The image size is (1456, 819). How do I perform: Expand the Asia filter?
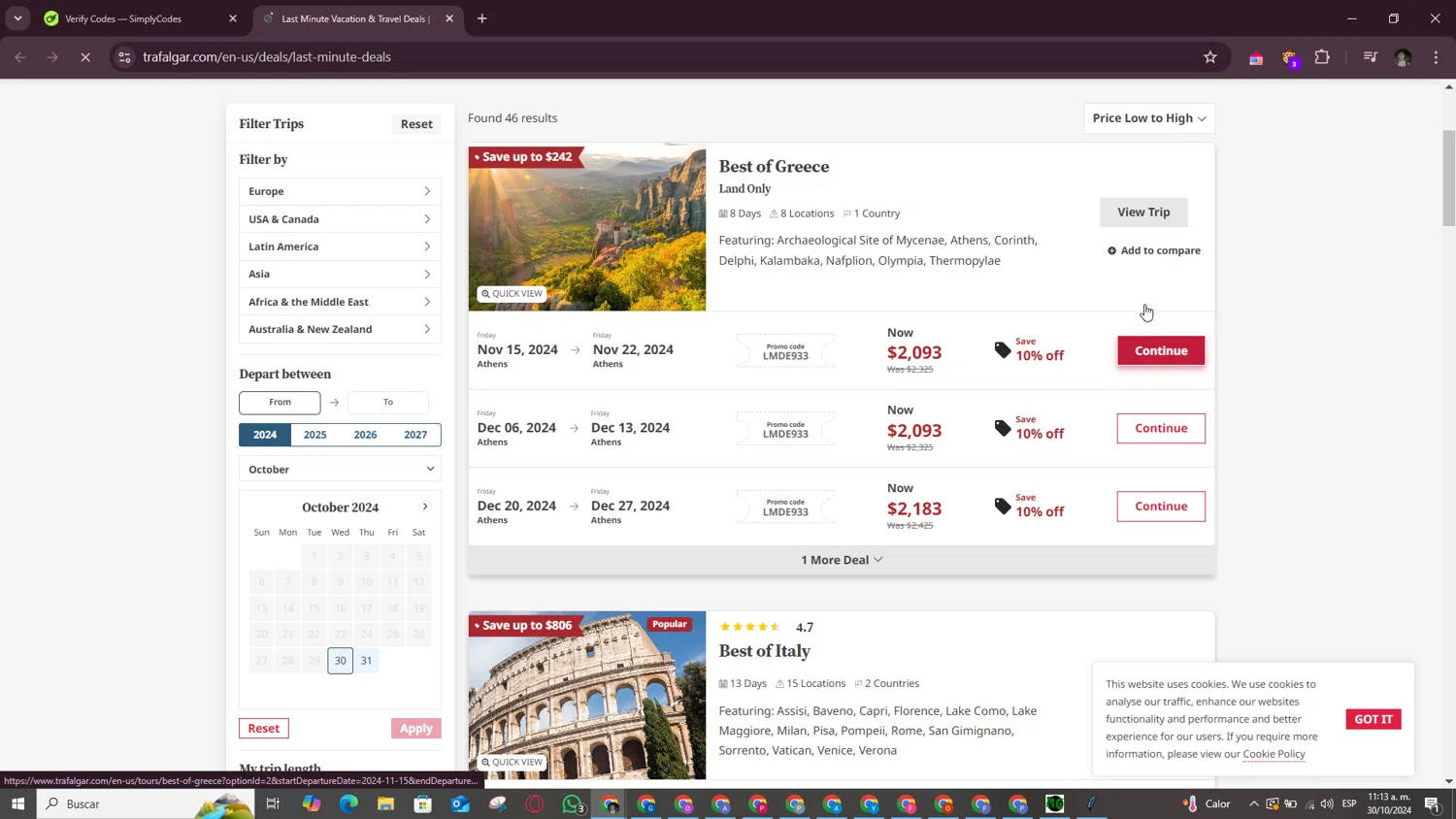click(x=340, y=274)
